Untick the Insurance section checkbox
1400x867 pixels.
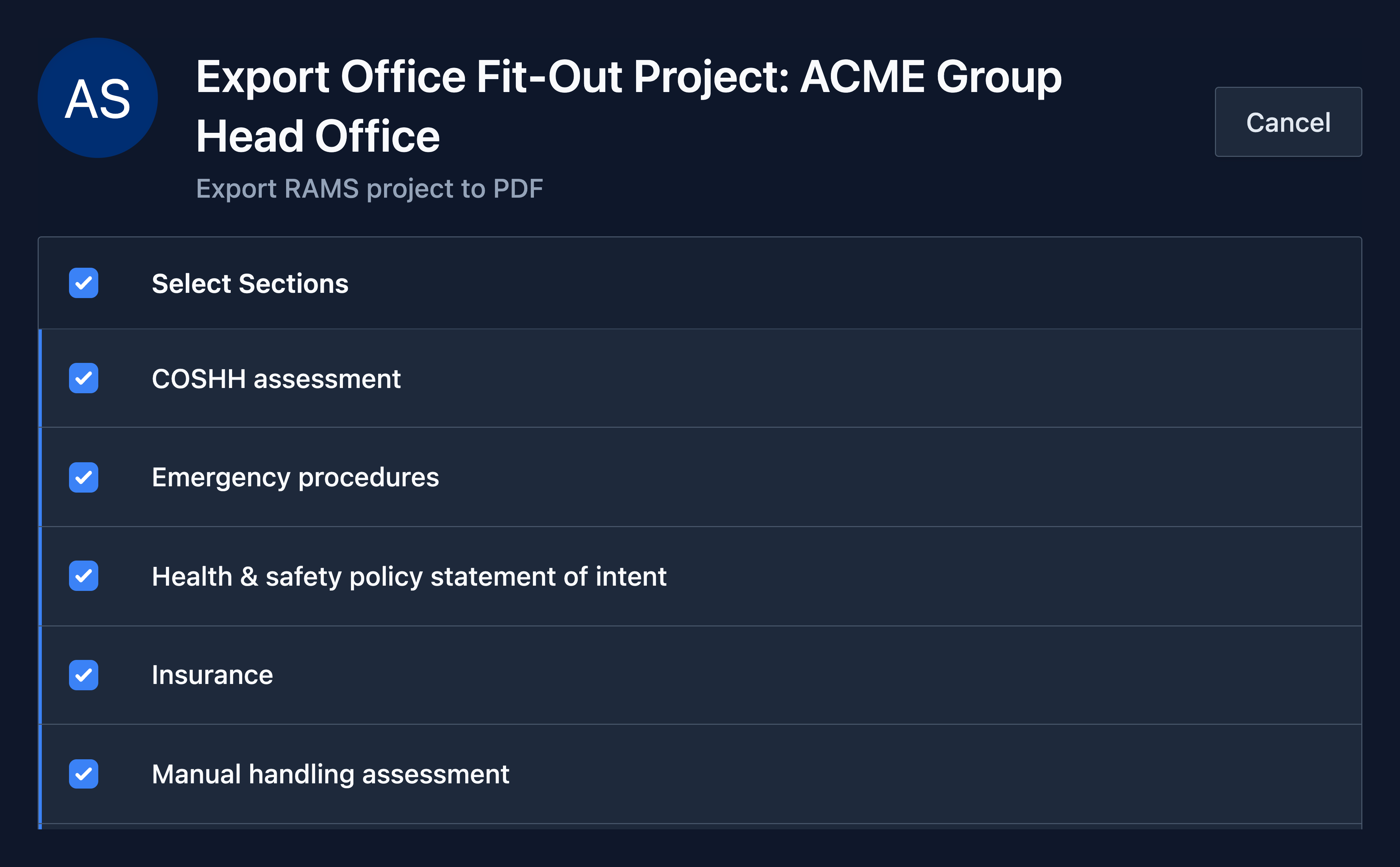[x=84, y=676]
